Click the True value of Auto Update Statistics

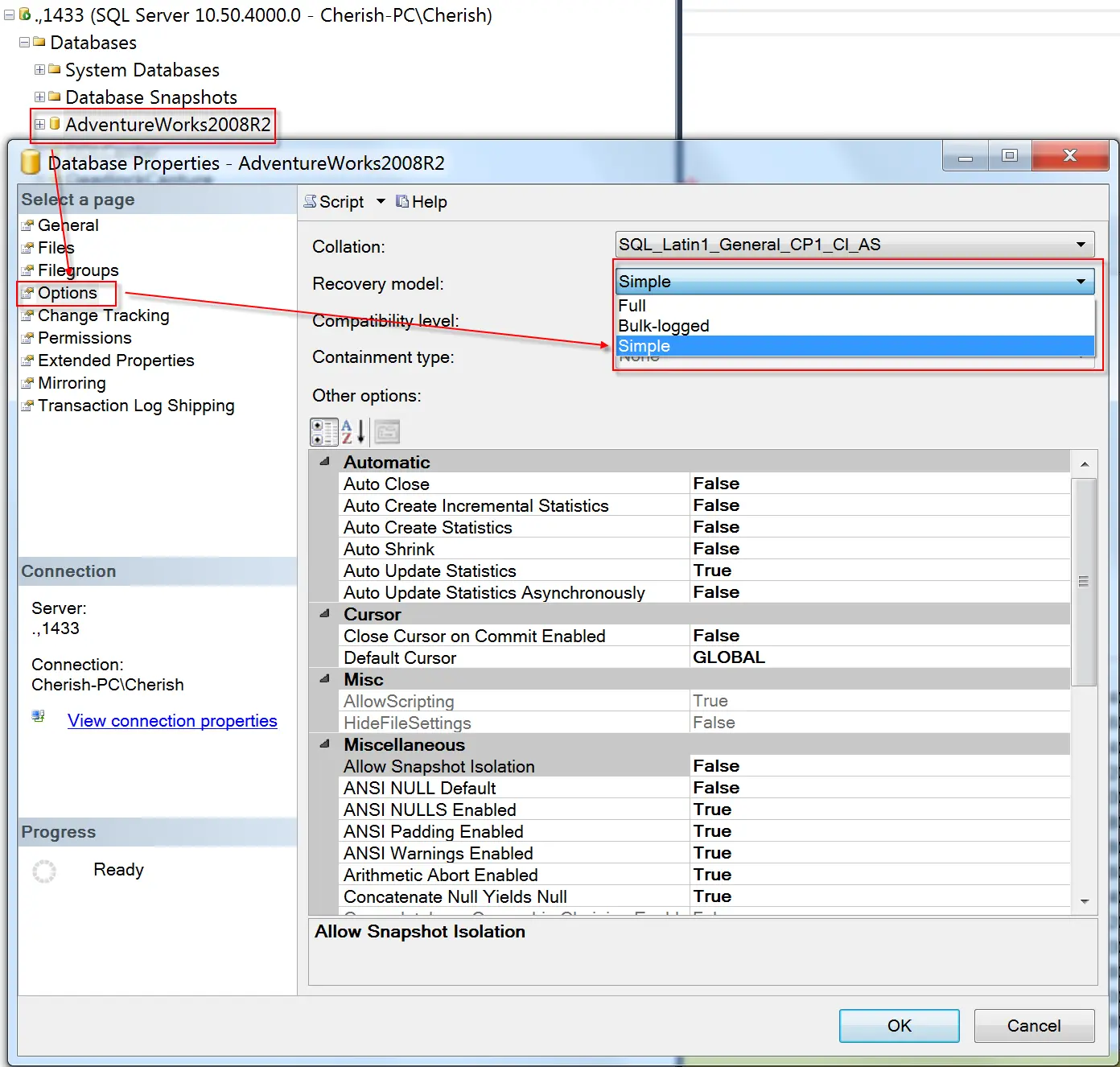pyautogui.click(x=712, y=571)
